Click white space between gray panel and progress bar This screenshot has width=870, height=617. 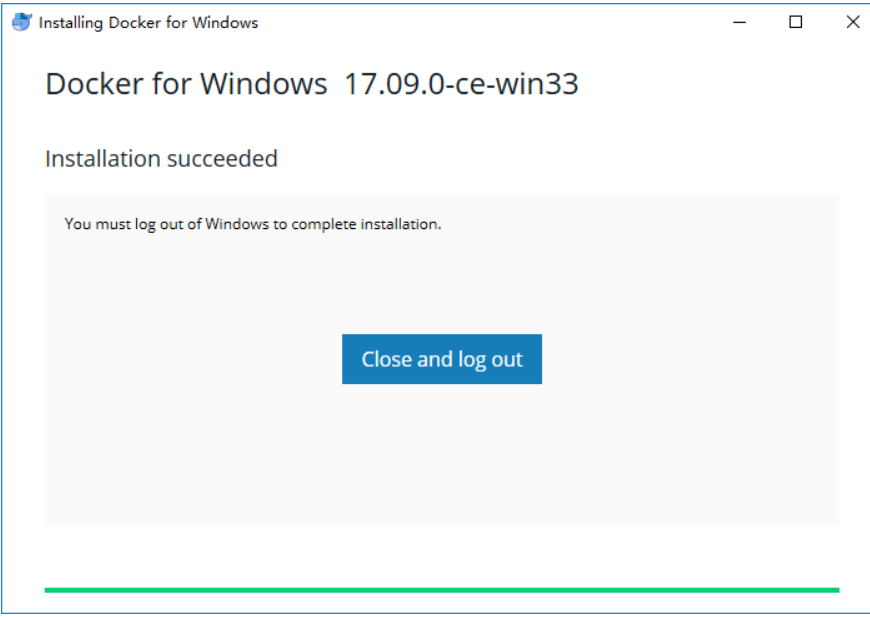click(442, 556)
